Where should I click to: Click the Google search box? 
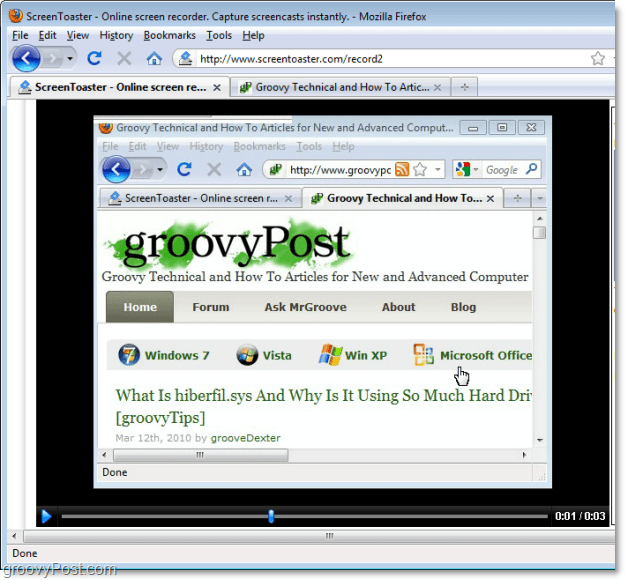point(501,170)
